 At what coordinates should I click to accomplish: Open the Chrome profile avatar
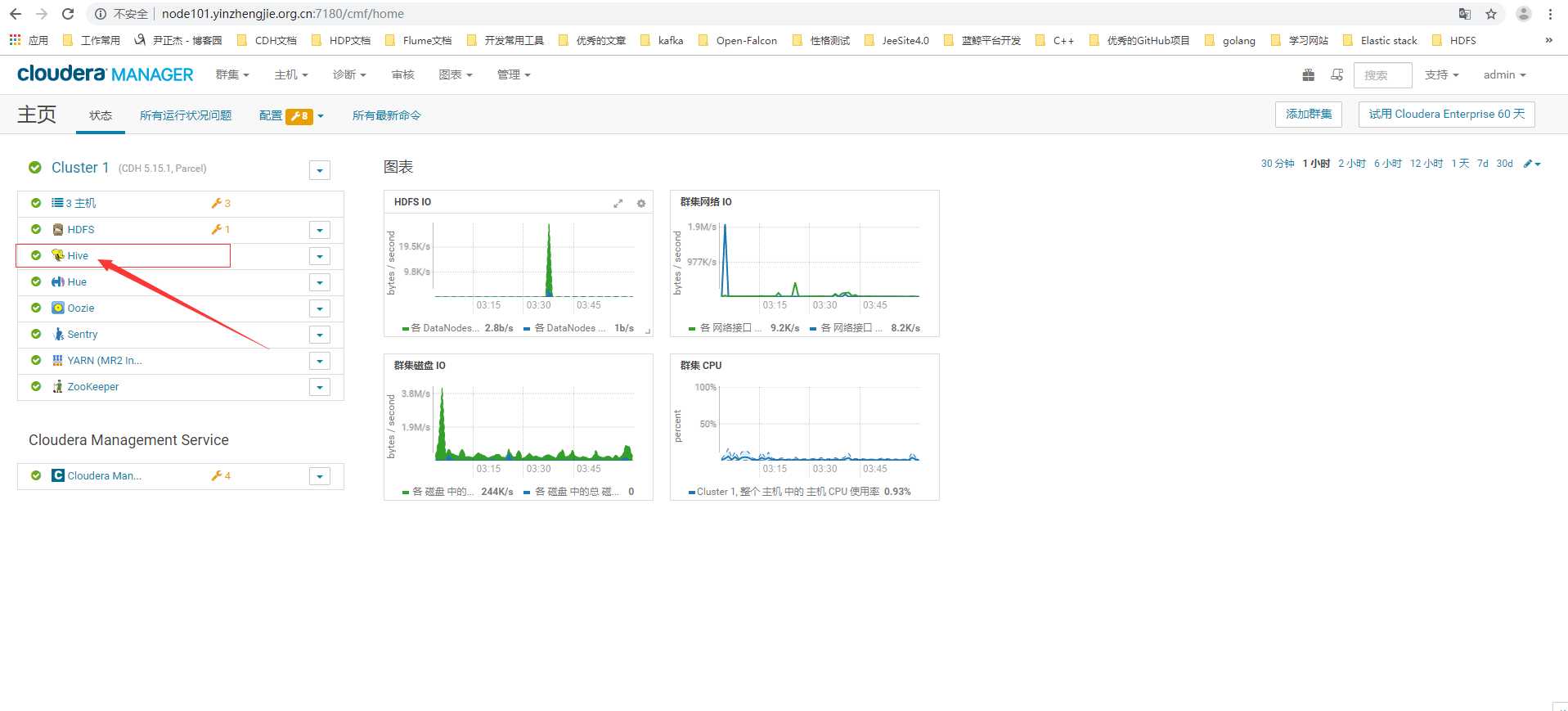click(1523, 14)
